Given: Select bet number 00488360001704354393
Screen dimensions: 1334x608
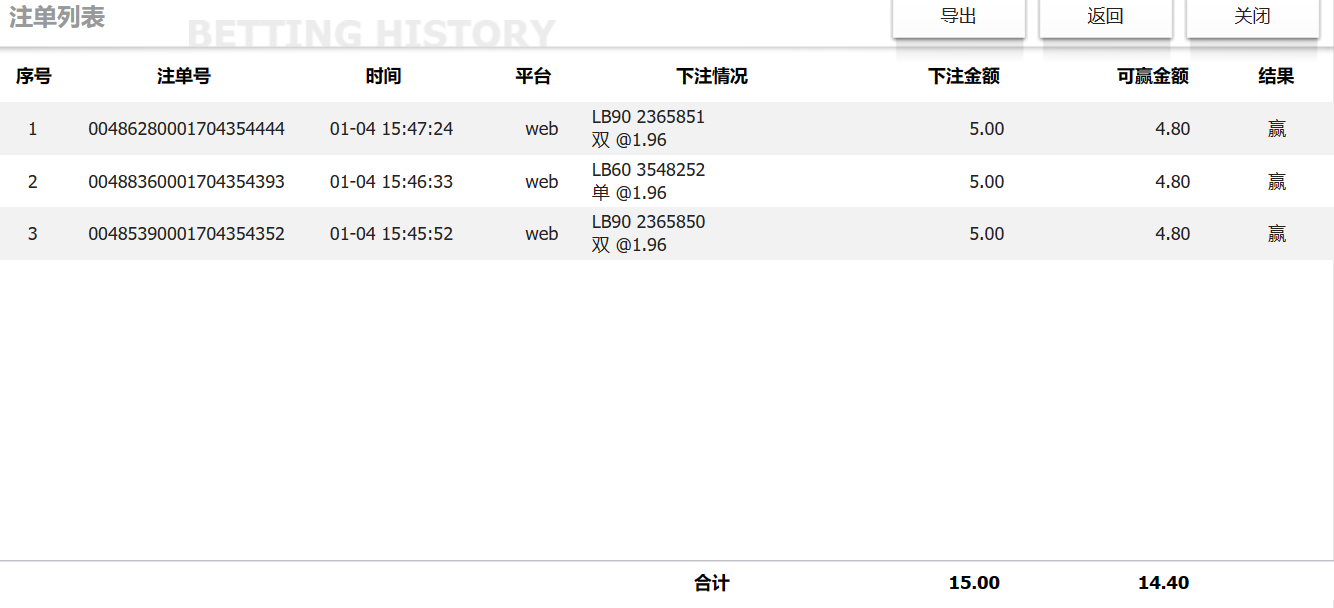Looking at the screenshot, I should (x=186, y=182).
